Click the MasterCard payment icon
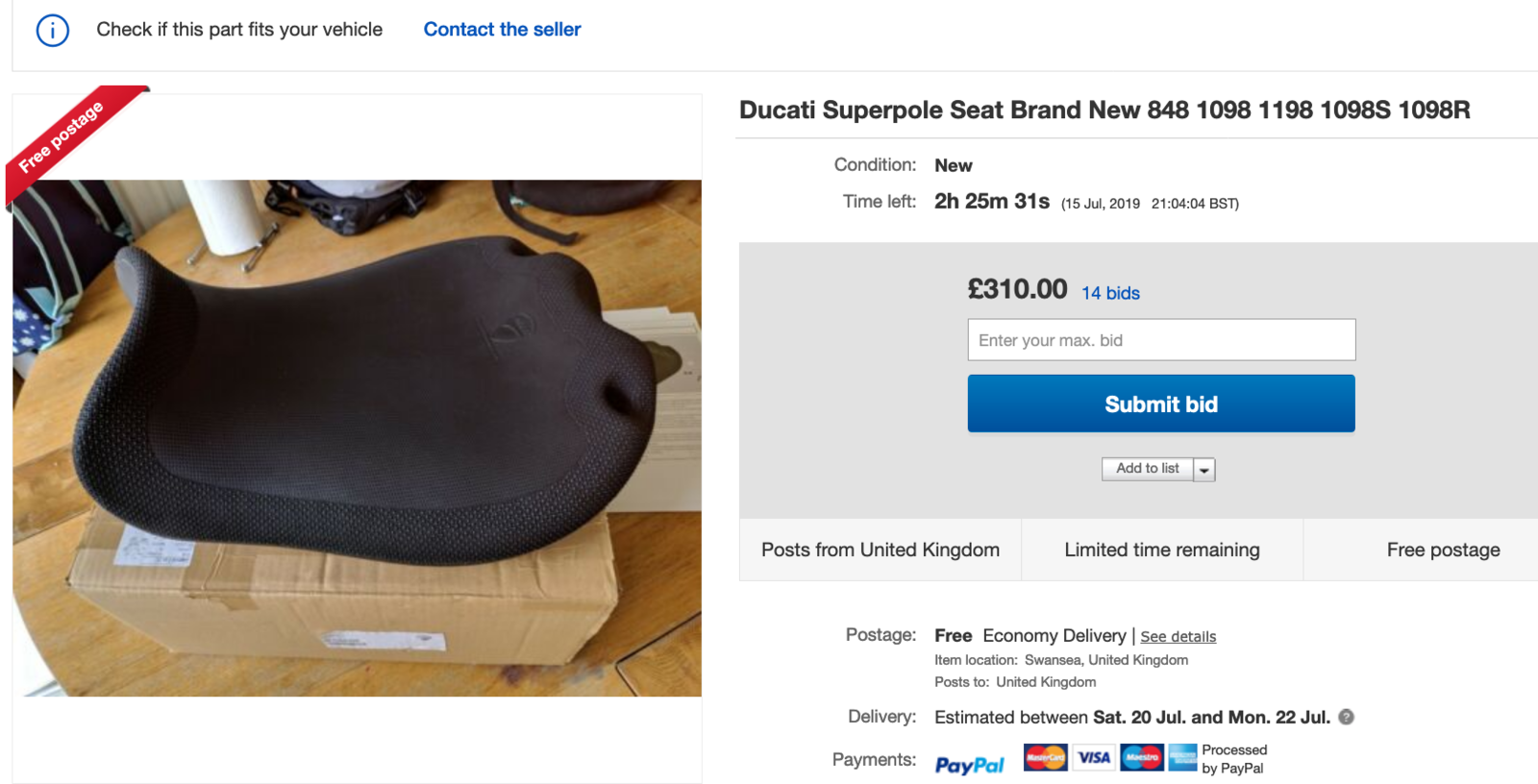 click(x=1045, y=757)
